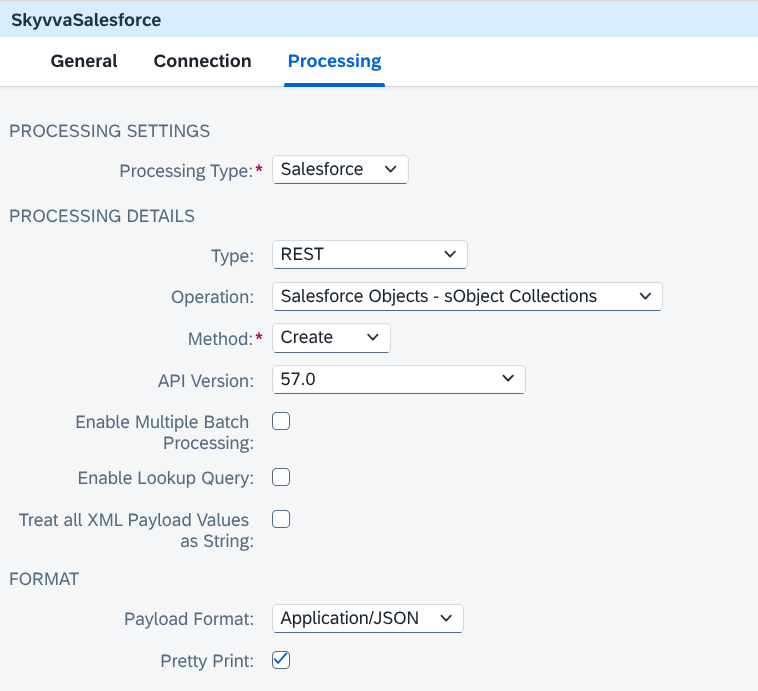758x691 pixels.
Task: Click the API Version label
Action: pos(206,381)
